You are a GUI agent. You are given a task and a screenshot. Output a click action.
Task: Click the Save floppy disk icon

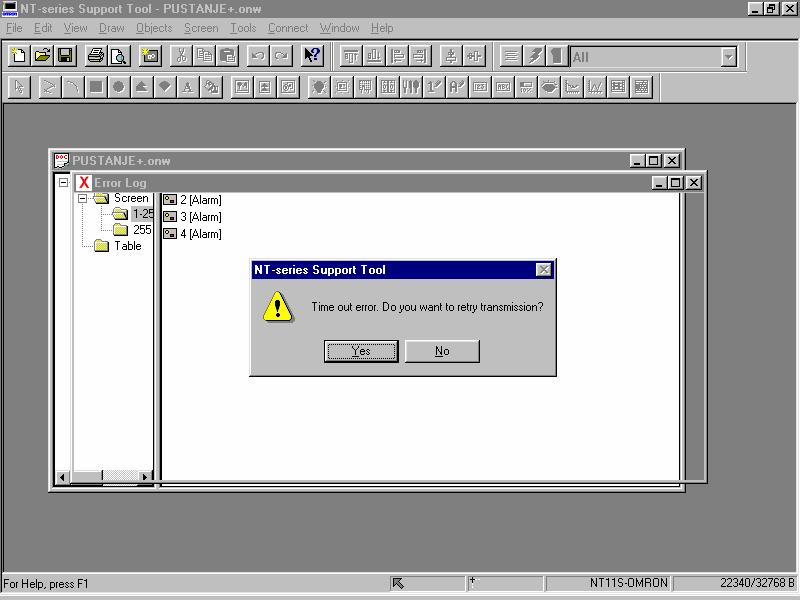[65, 56]
